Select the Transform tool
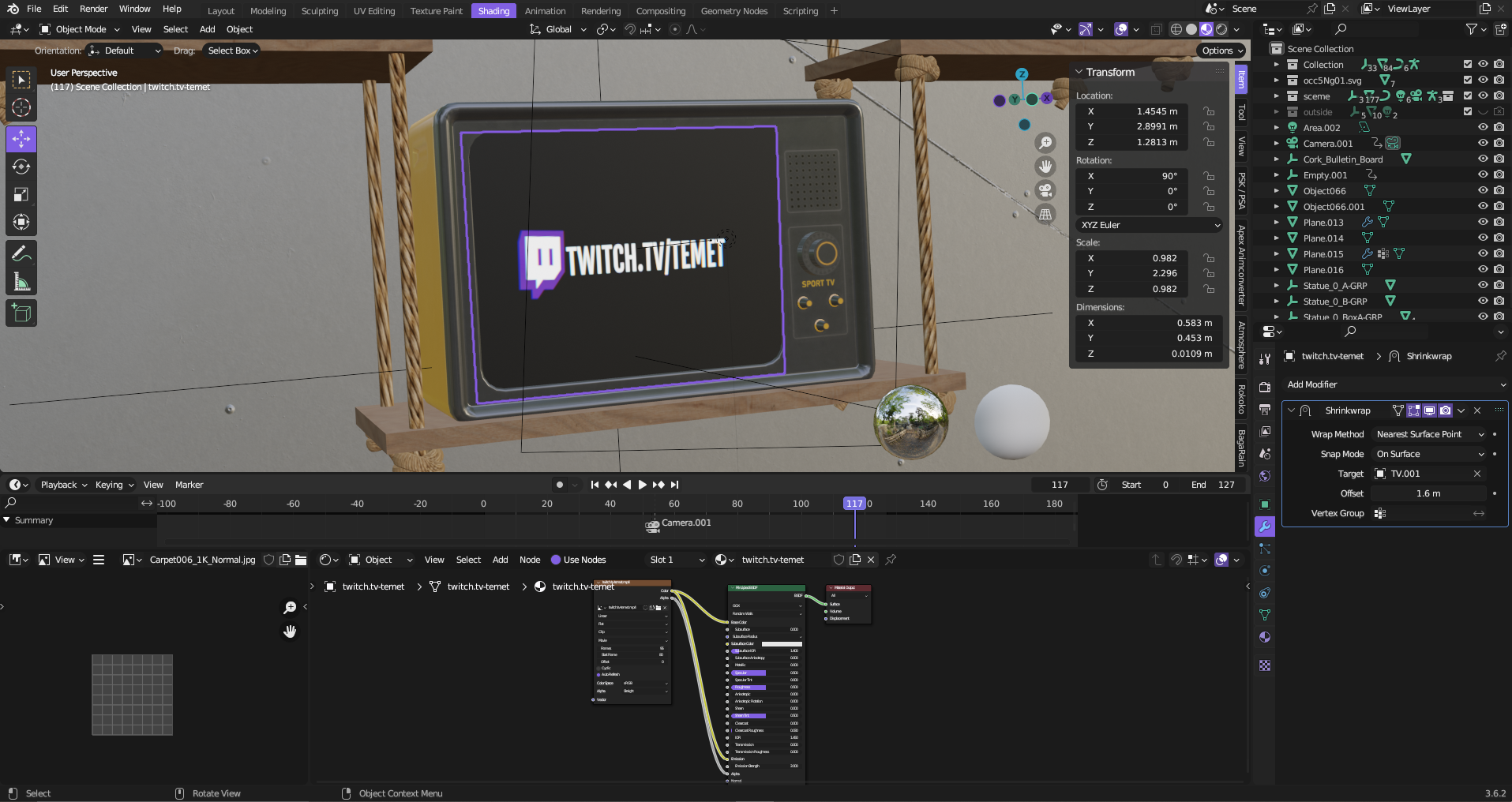 [21, 222]
